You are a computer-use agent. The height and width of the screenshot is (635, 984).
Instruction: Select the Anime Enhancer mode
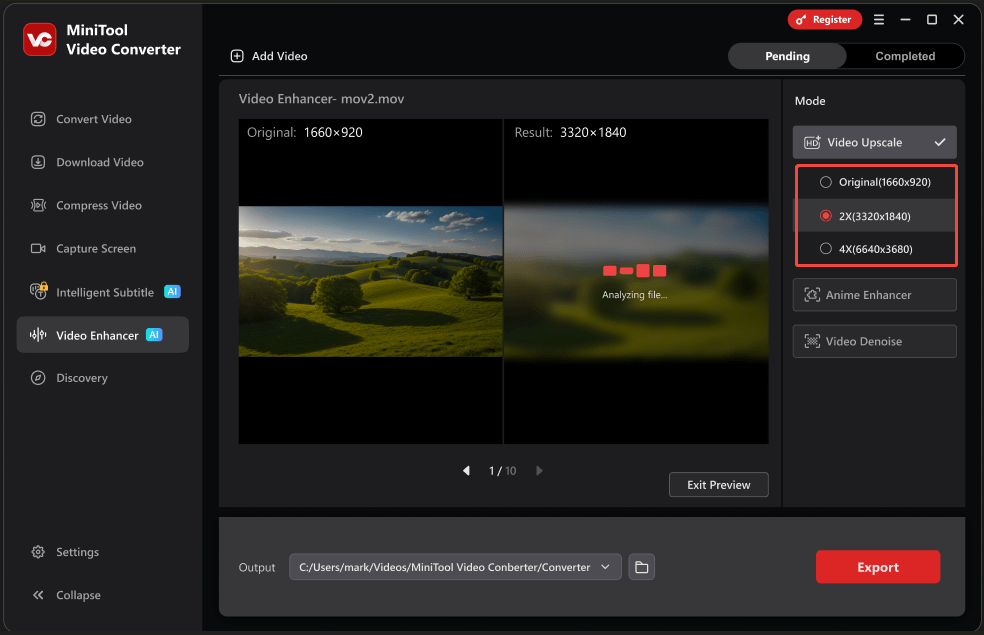(874, 295)
